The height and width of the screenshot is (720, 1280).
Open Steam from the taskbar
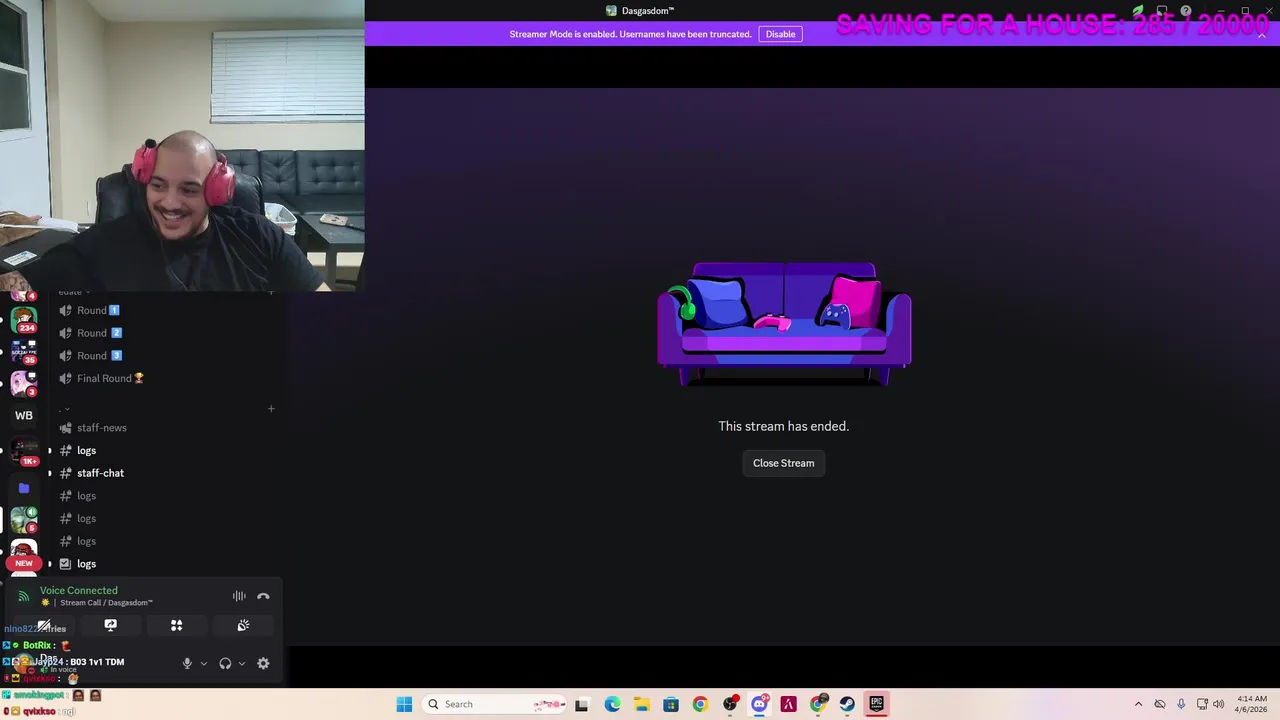(x=847, y=704)
